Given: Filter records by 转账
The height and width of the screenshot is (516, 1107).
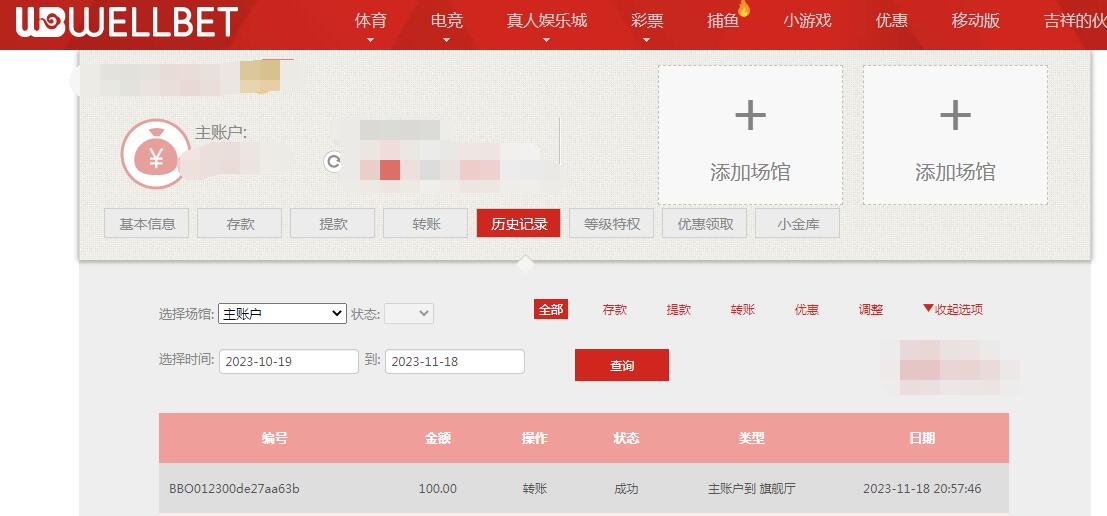Looking at the screenshot, I should pos(743,309).
